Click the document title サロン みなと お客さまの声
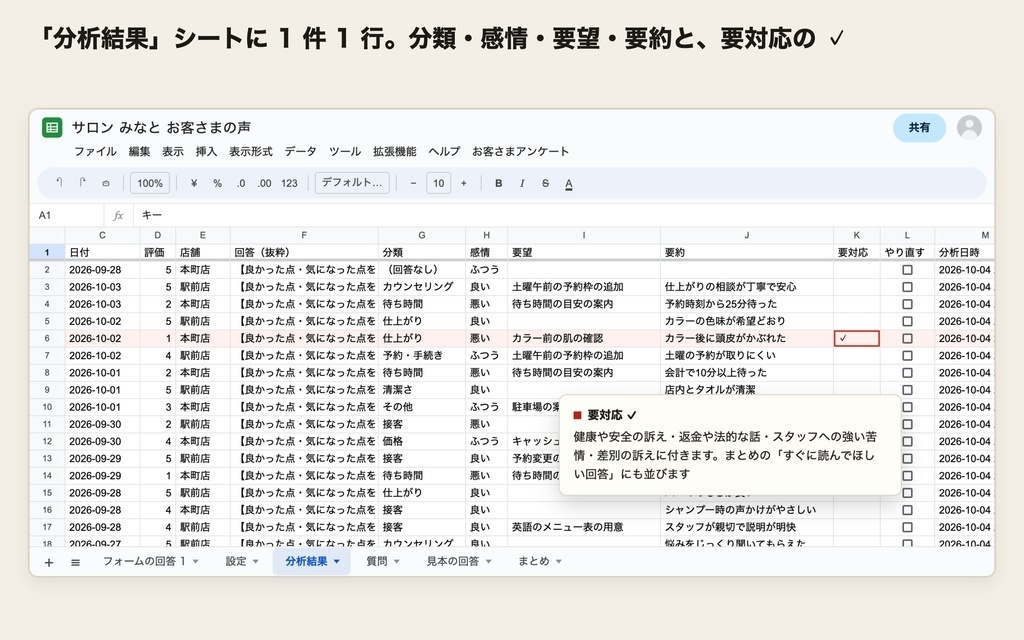The image size is (1024, 640). click(x=161, y=127)
